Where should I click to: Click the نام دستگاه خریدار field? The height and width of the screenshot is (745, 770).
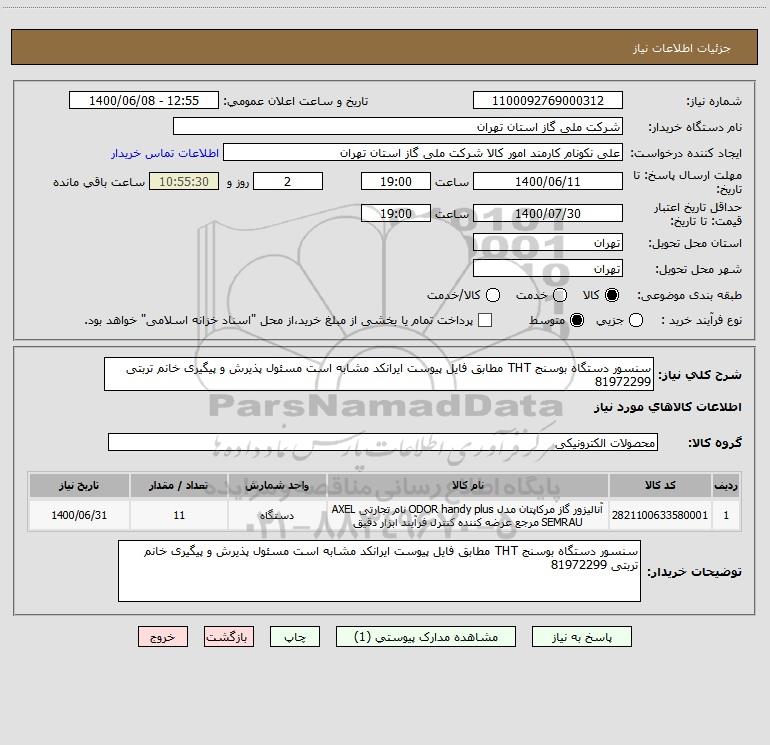[398, 126]
